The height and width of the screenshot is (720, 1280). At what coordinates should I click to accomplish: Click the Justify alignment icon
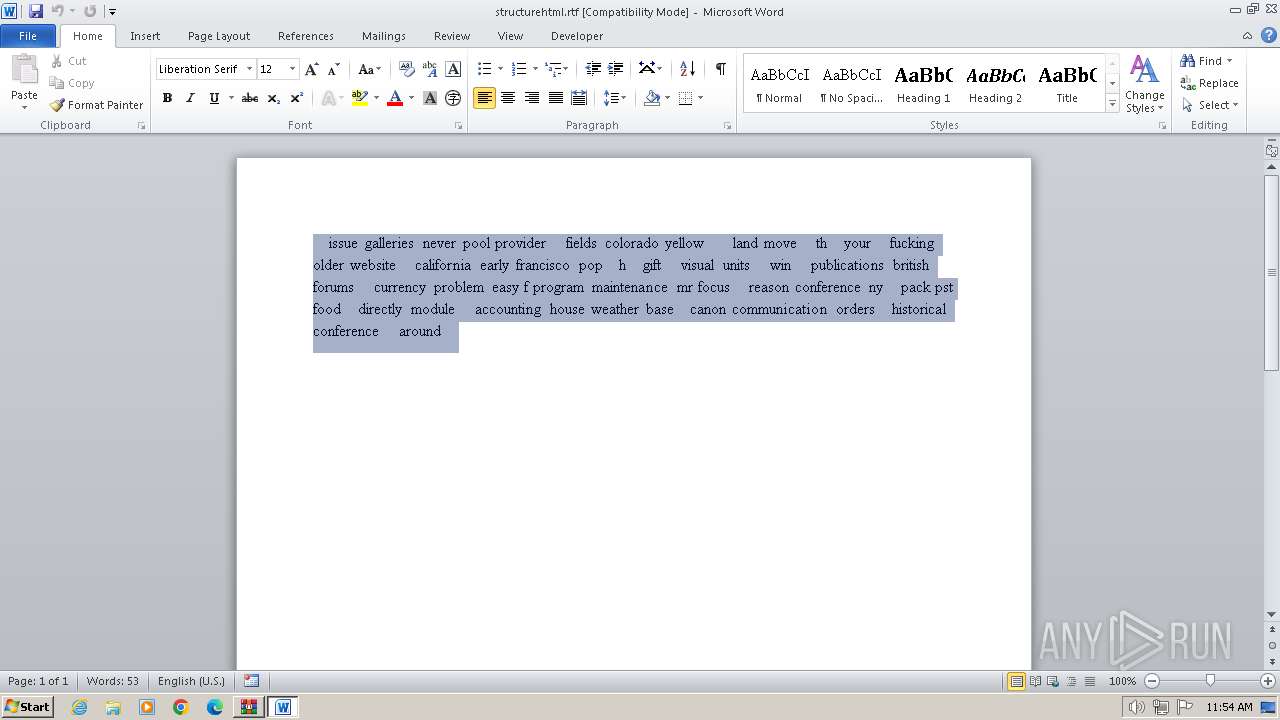(x=556, y=98)
